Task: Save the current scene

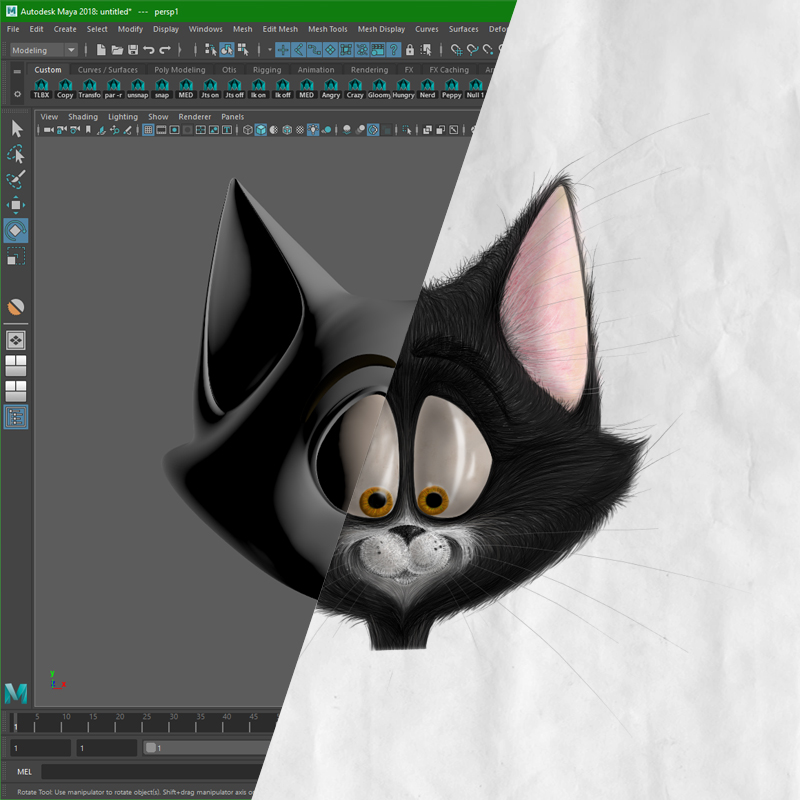Action: pyautogui.click(x=133, y=49)
